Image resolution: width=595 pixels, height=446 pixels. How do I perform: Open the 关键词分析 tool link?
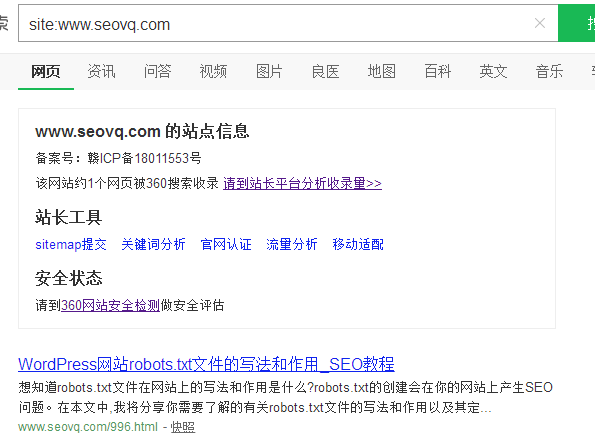(x=153, y=244)
